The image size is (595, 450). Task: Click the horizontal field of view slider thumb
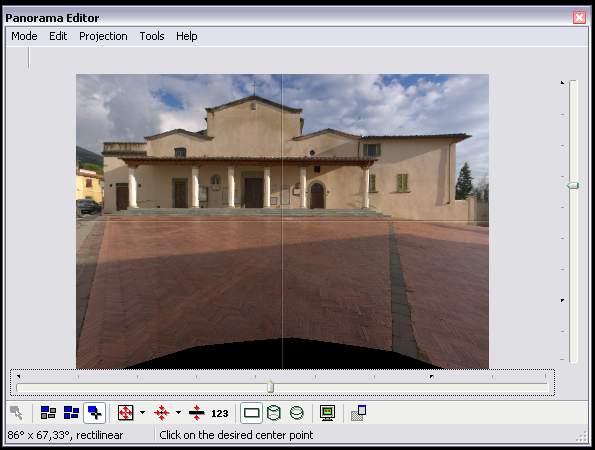click(x=270, y=387)
